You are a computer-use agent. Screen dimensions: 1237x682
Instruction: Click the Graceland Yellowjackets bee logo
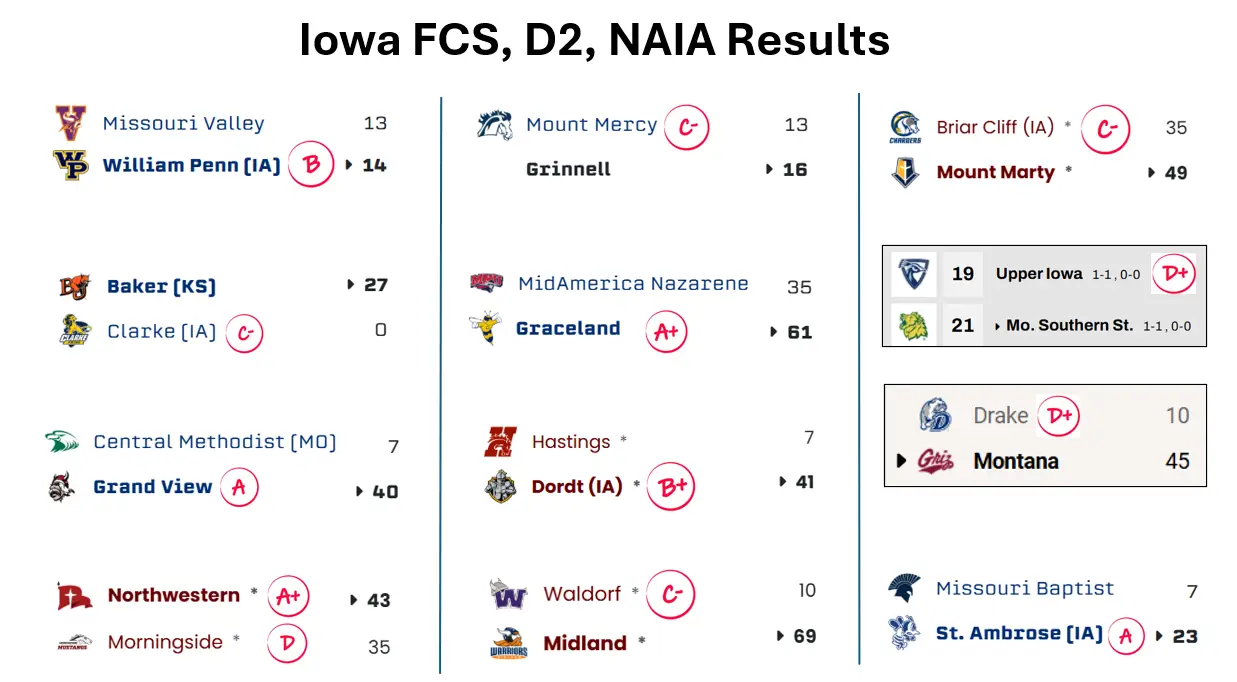click(485, 330)
